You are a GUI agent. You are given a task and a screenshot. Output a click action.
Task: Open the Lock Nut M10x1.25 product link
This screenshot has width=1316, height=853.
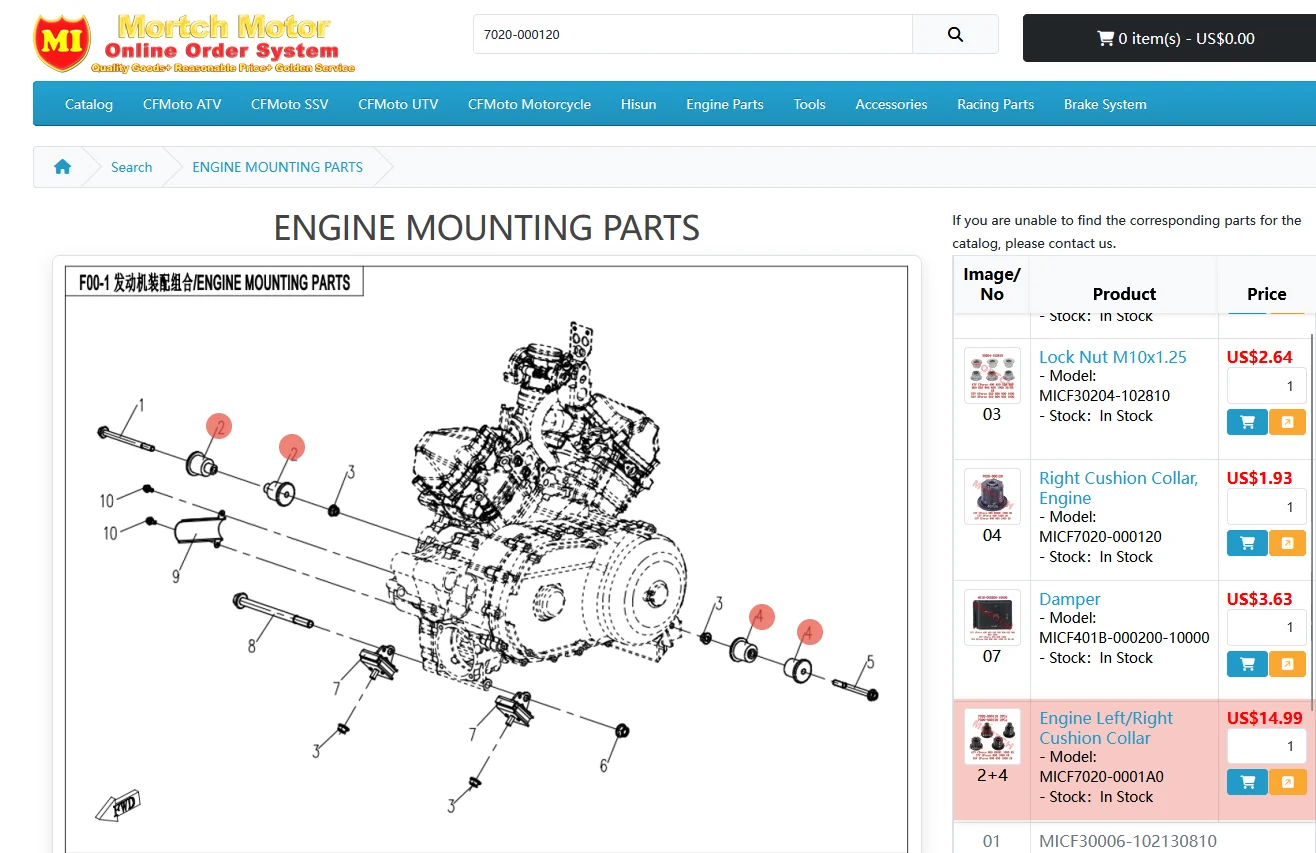coord(1113,357)
